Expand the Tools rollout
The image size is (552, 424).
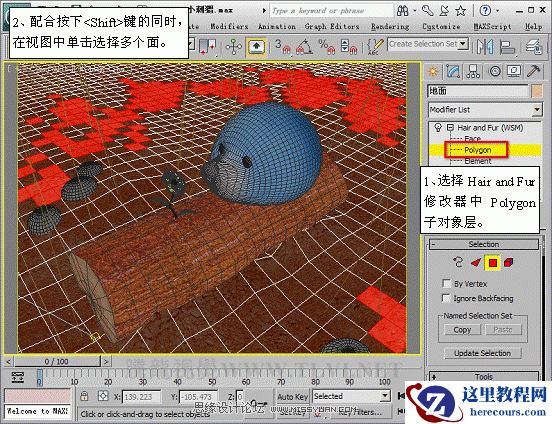tap(484, 376)
